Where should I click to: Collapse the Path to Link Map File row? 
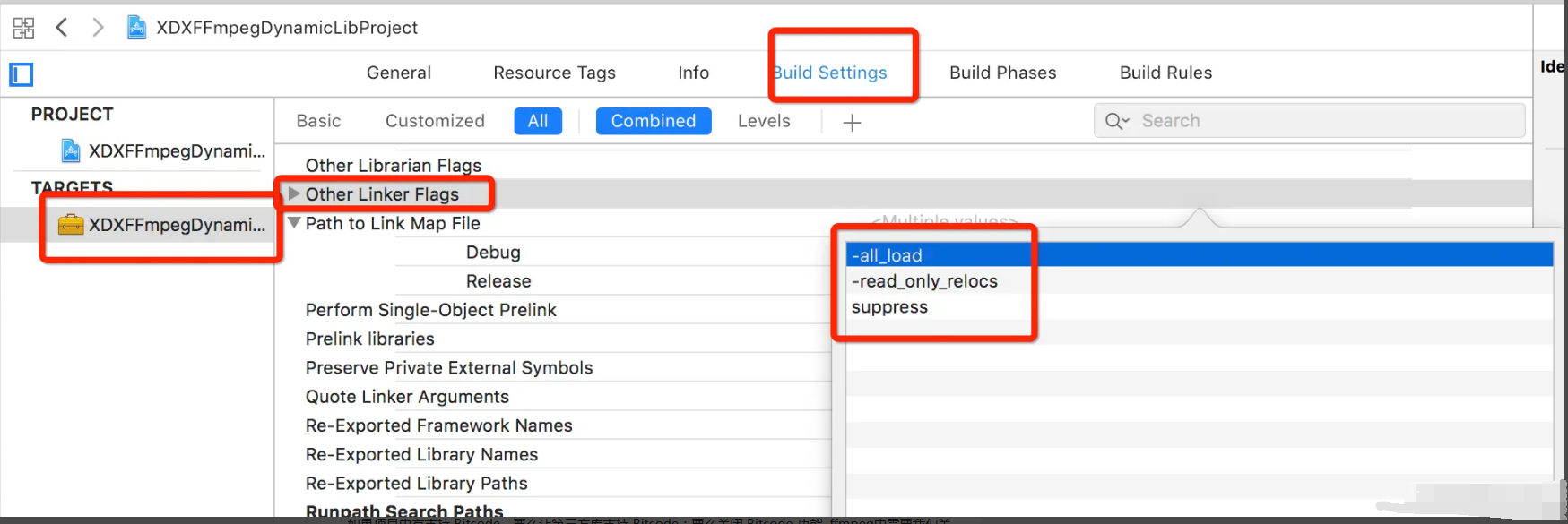tap(294, 223)
